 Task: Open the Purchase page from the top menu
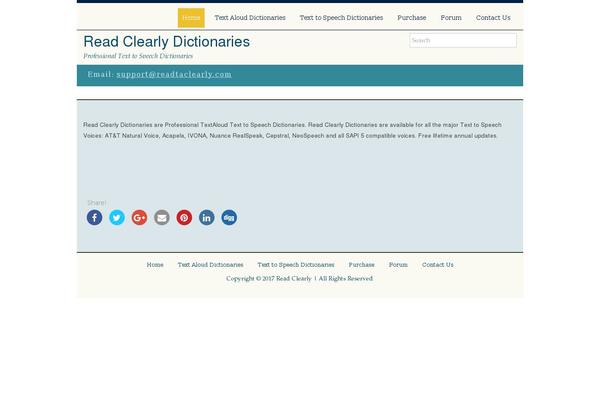(412, 18)
